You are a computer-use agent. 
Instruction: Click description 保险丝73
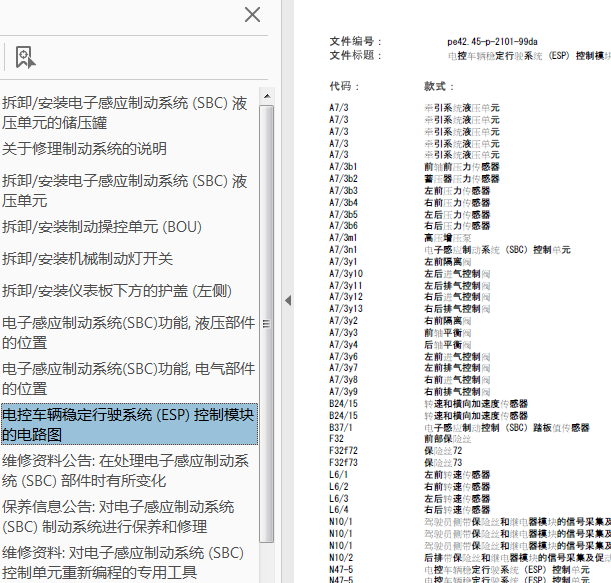(x=443, y=463)
